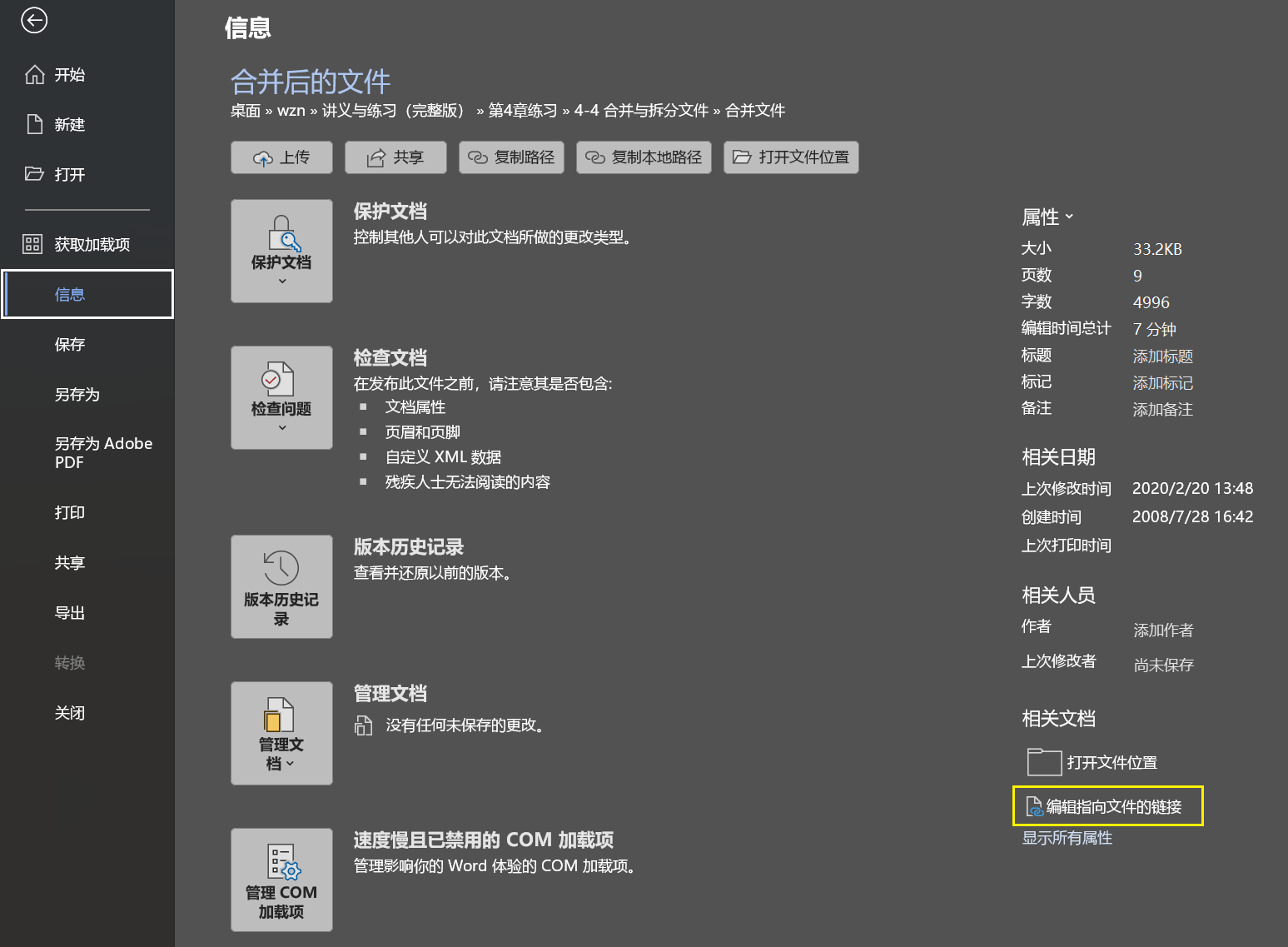
Task: Click the 2008/7/28 16:42 created time
Action: (1192, 517)
